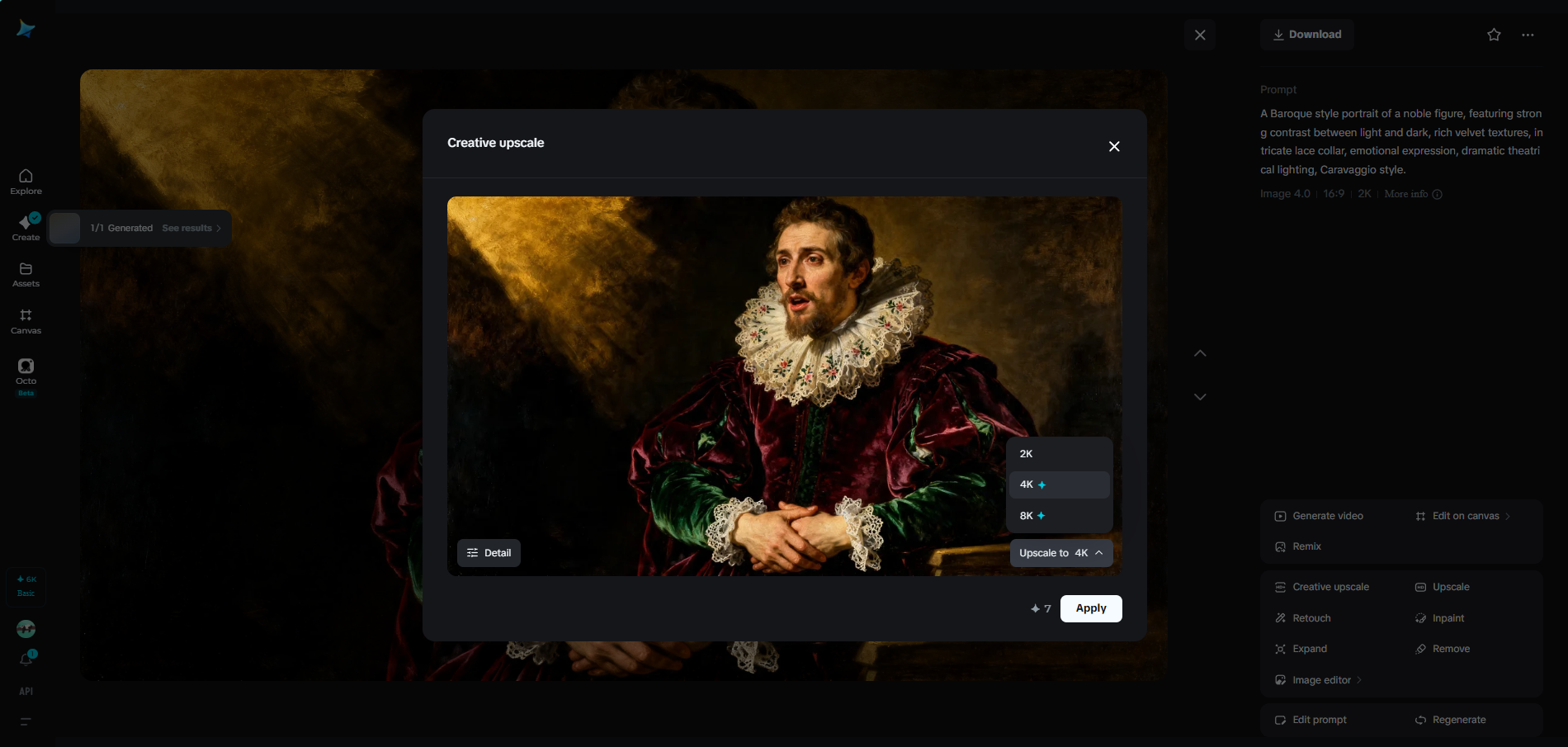Open the Canvas workspace

coord(26,321)
